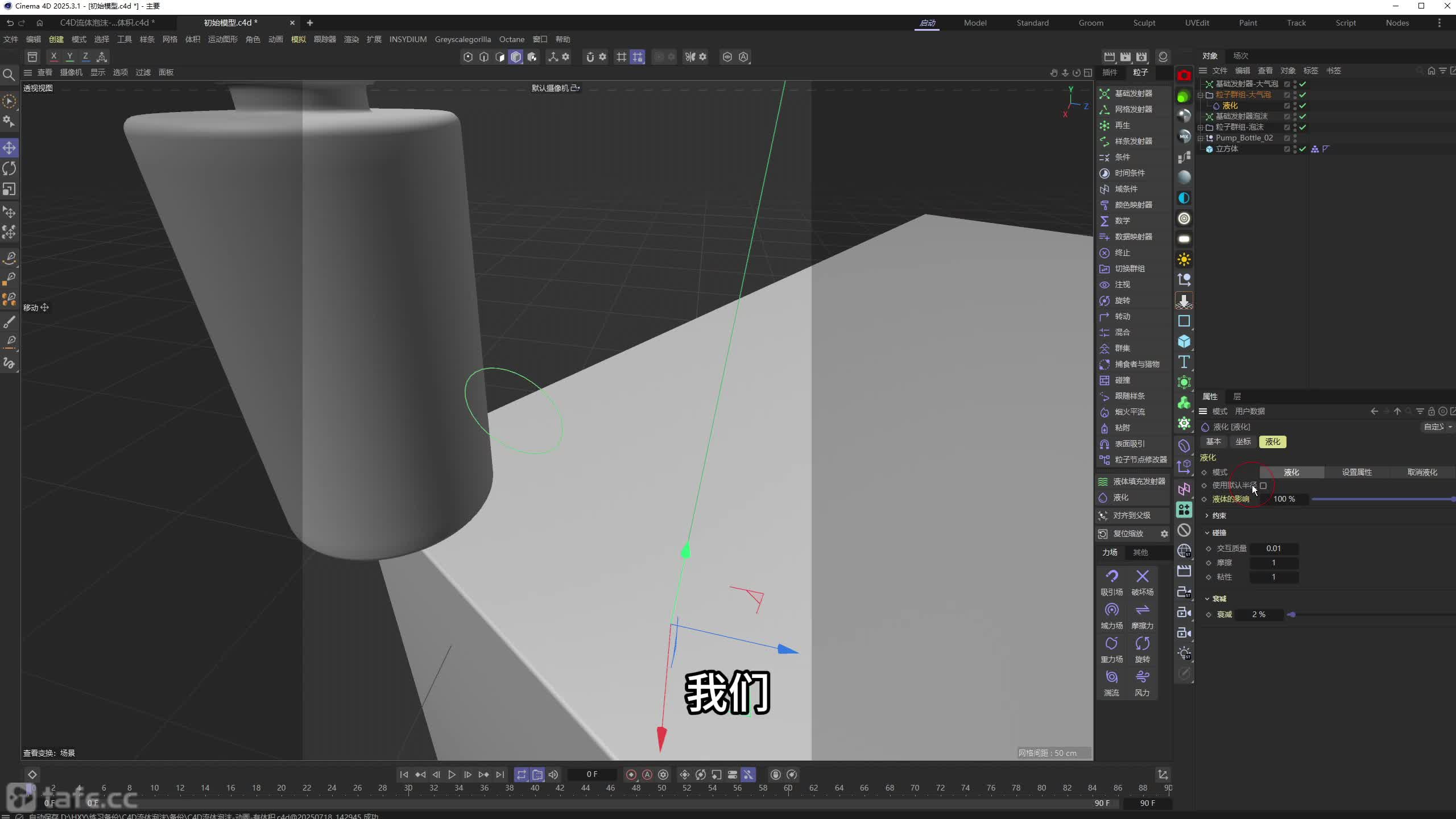Add 重力场 gravity force
Image resolution: width=1456 pixels, height=819 pixels.
click(x=1111, y=650)
